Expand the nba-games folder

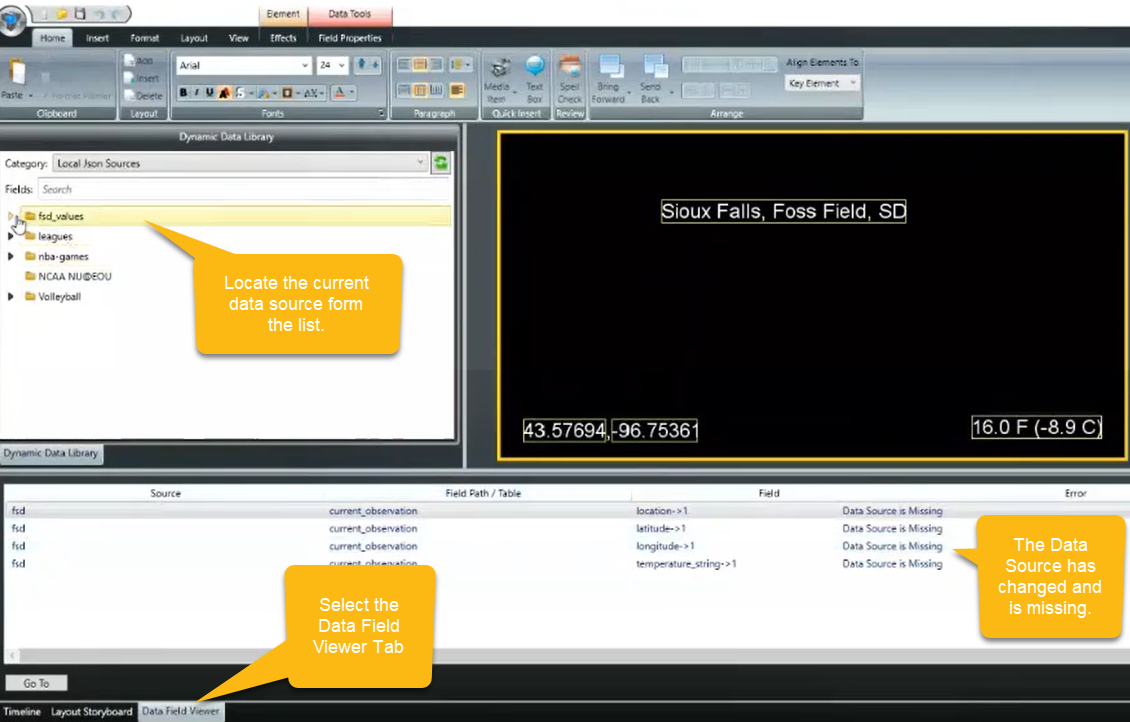coord(10,256)
